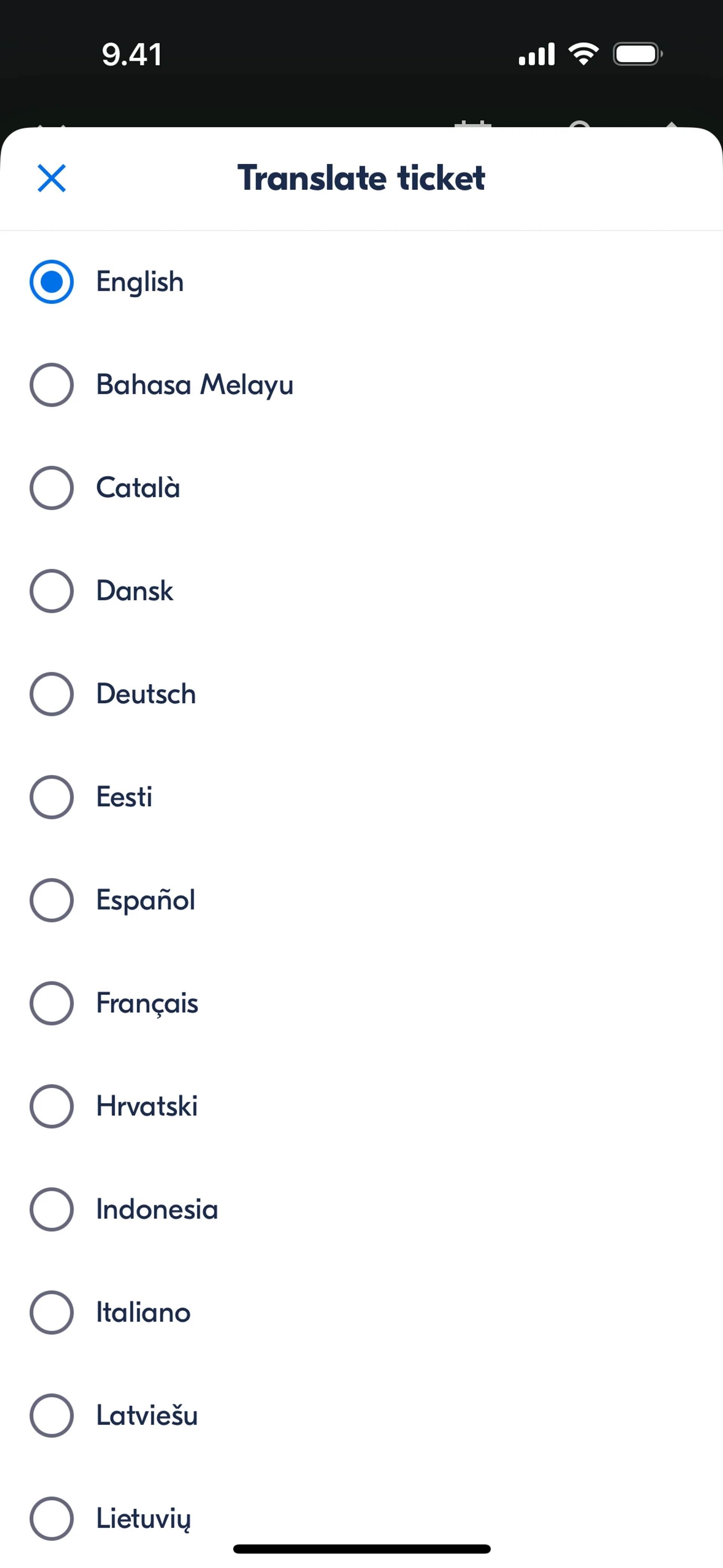Pick the Français radio option
723x1568 pixels.
[x=52, y=1003]
